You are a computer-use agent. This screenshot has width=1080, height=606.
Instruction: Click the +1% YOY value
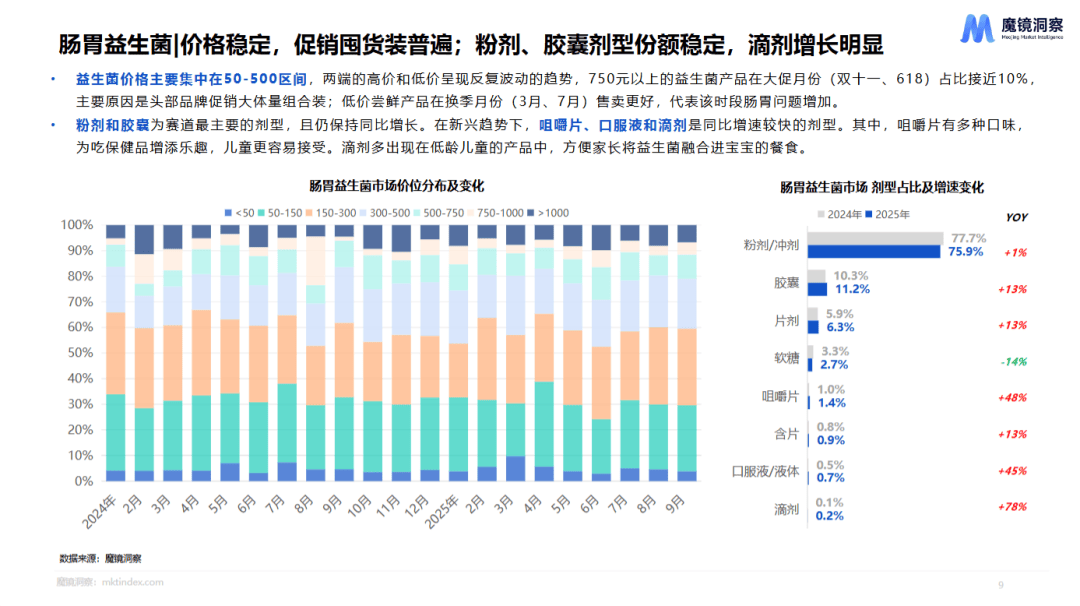[1015, 253]
